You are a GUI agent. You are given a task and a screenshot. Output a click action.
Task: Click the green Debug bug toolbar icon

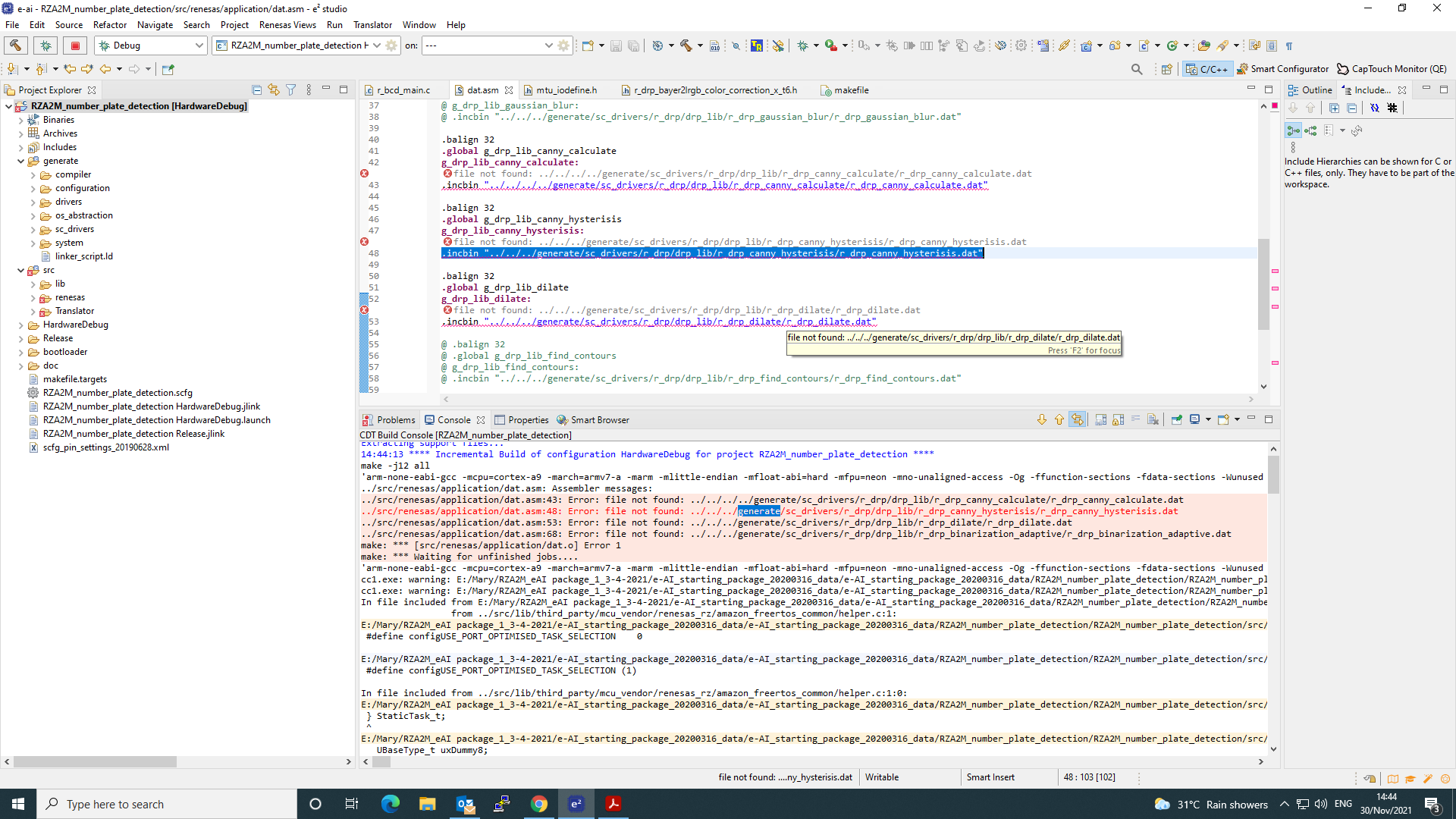(802, 45)
